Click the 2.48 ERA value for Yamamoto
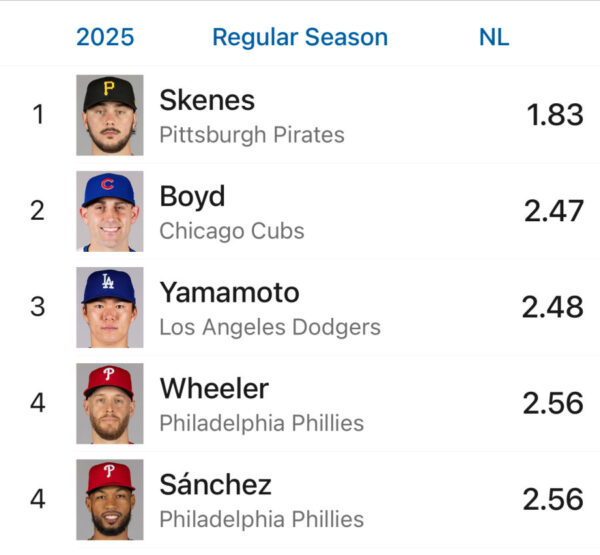The height and width of the screenshot is (555, 600). coord(552,307)
